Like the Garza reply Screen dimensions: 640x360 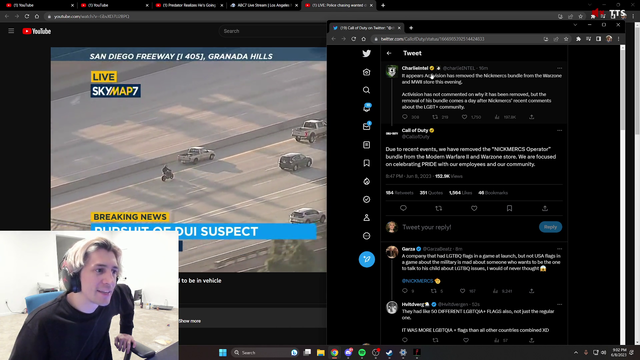(x=462, y=291)
